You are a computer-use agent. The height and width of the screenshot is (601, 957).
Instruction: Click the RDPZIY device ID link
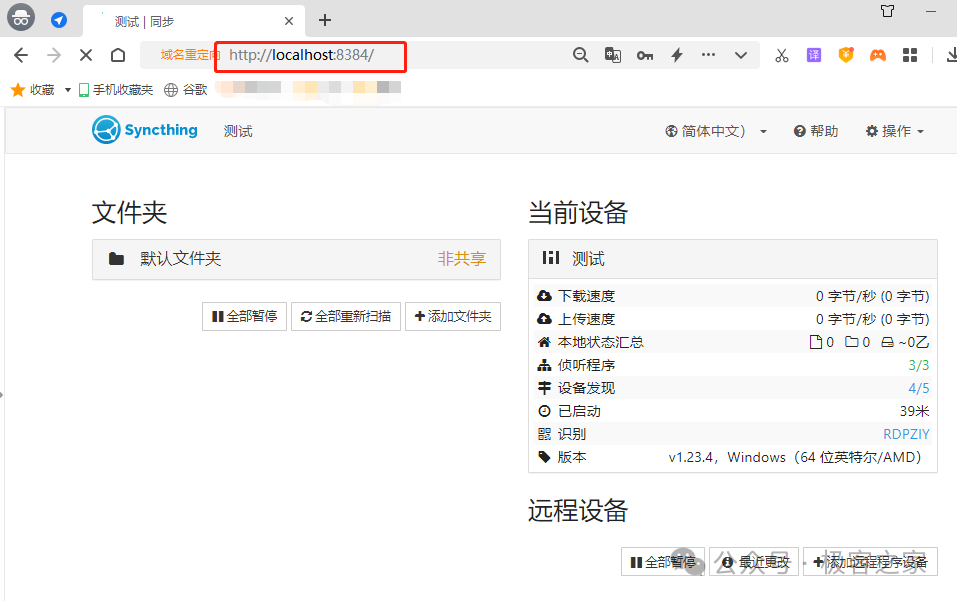(905, 434)
